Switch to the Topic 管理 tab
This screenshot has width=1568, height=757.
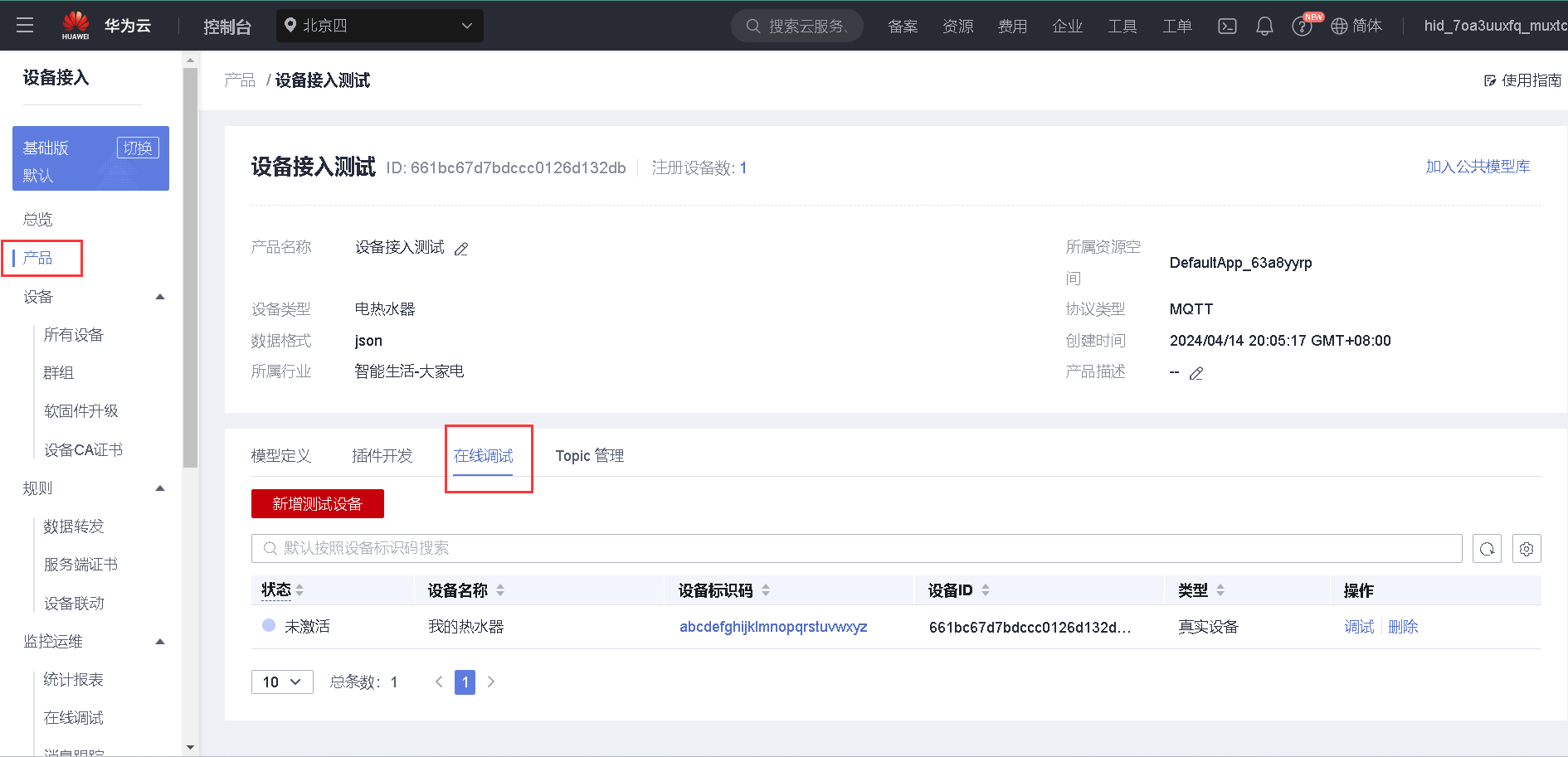pyautogui.click(x=590, y=456)
